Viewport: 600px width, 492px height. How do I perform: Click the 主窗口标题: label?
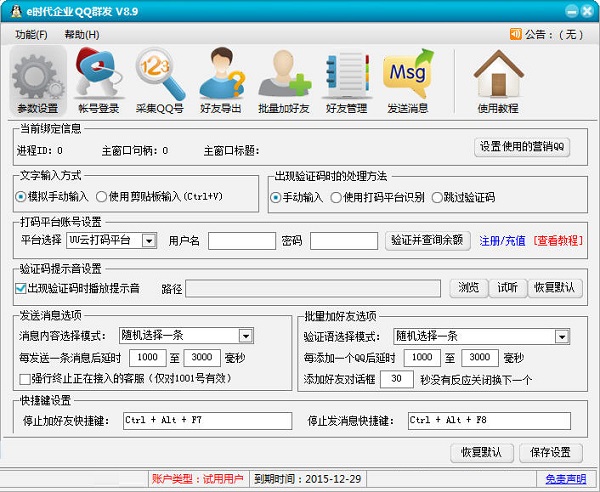(x=232, y=151)
